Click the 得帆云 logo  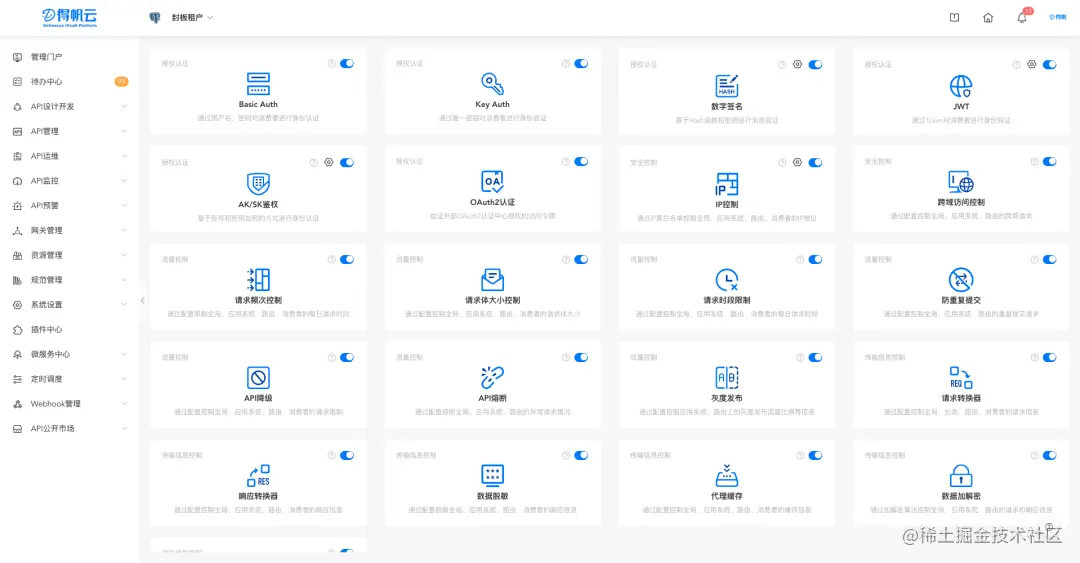pos(70,17)
